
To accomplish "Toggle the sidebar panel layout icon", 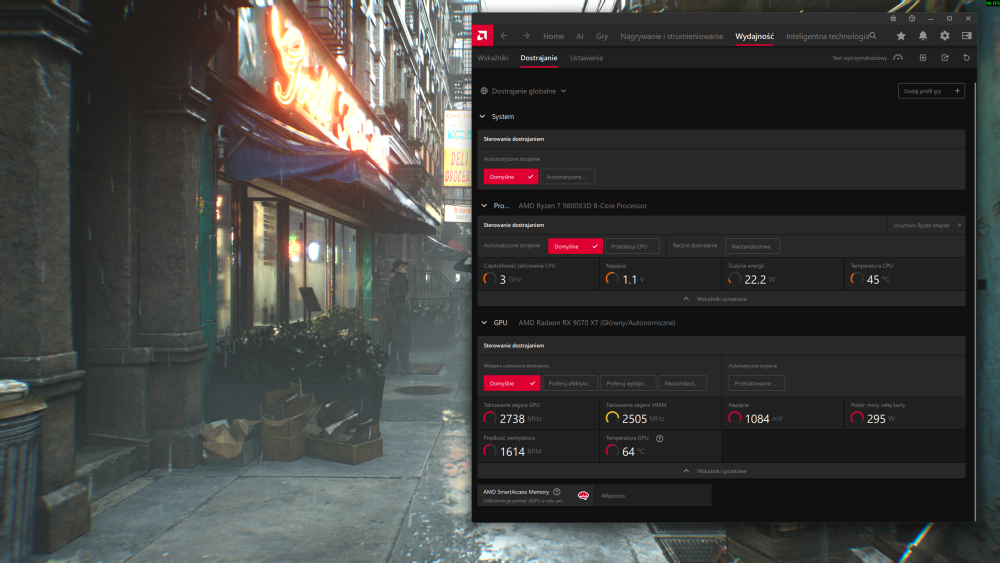I will pyautogui.click(x=966, y=36).
